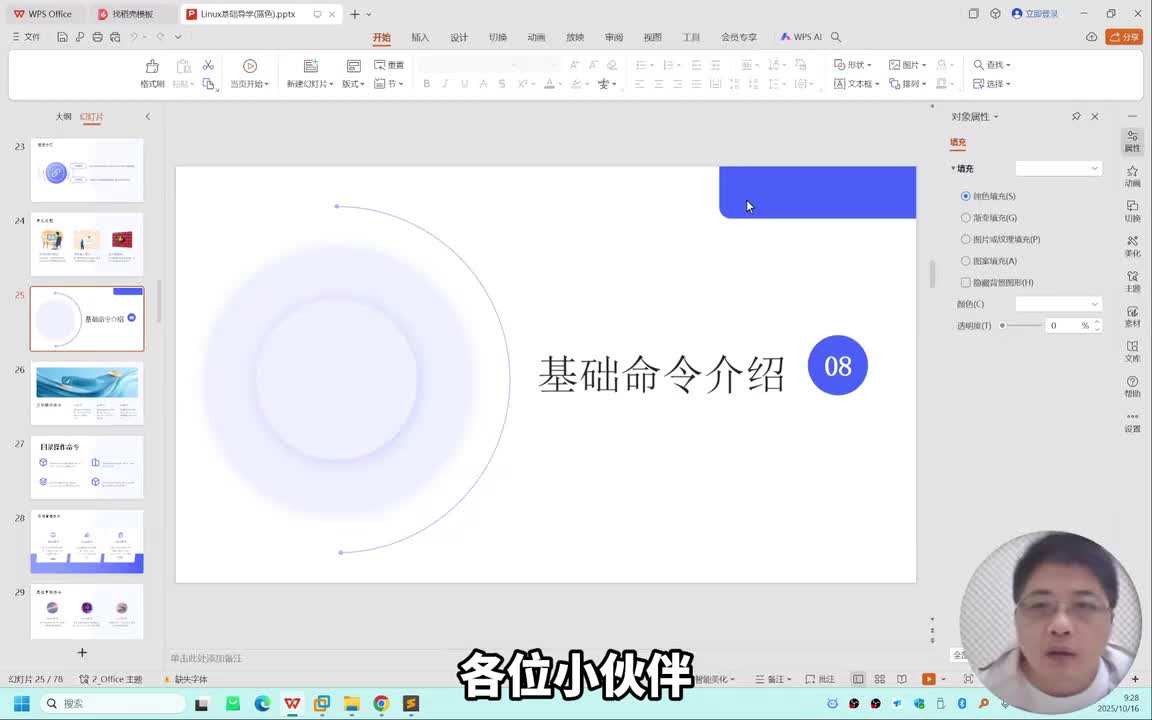Open the 文件 (File) menu
This screenshot has width=1152, height=720.
tap(27, 37)
